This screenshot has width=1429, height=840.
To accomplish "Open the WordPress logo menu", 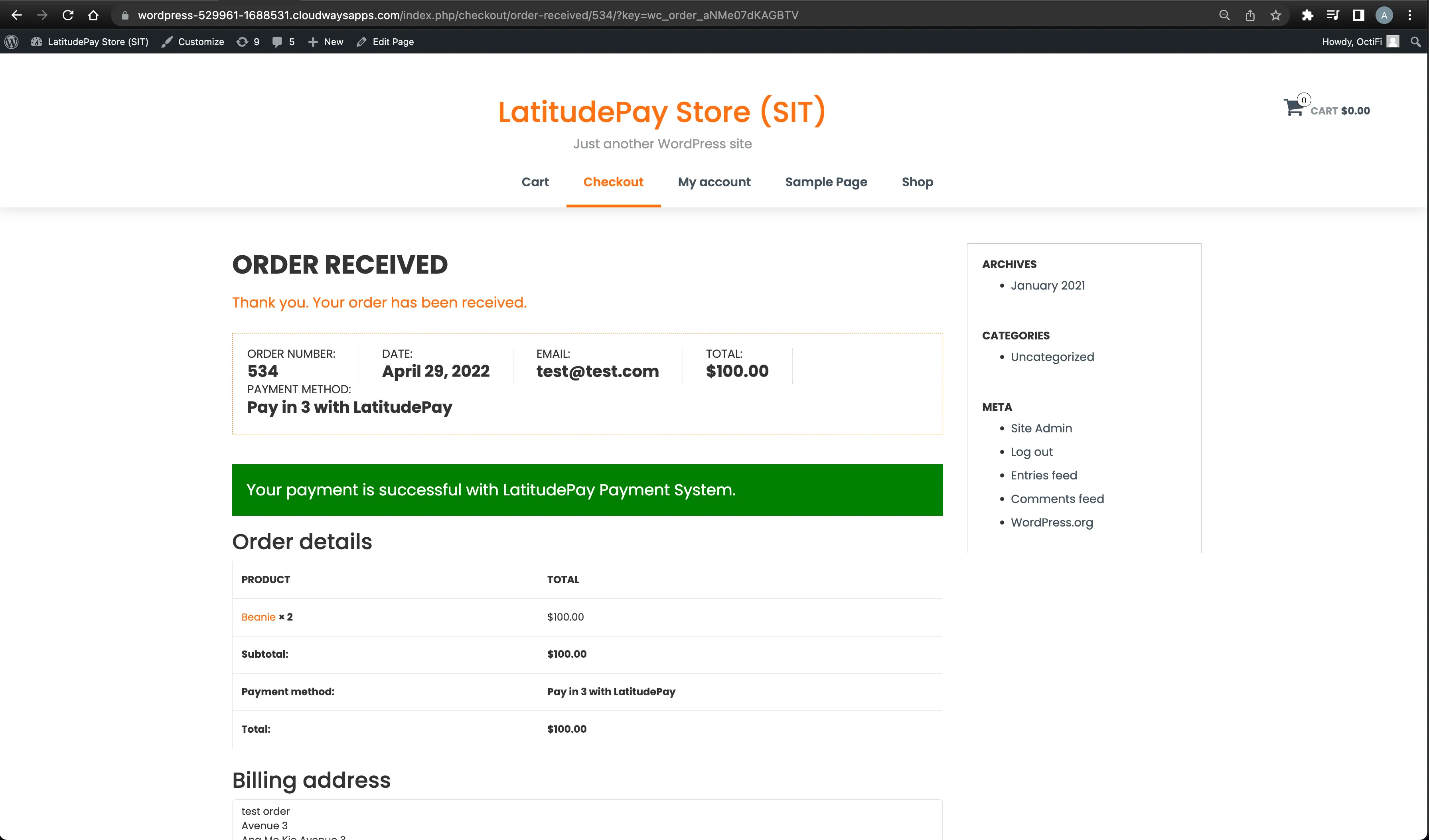I will pos(11,42).
